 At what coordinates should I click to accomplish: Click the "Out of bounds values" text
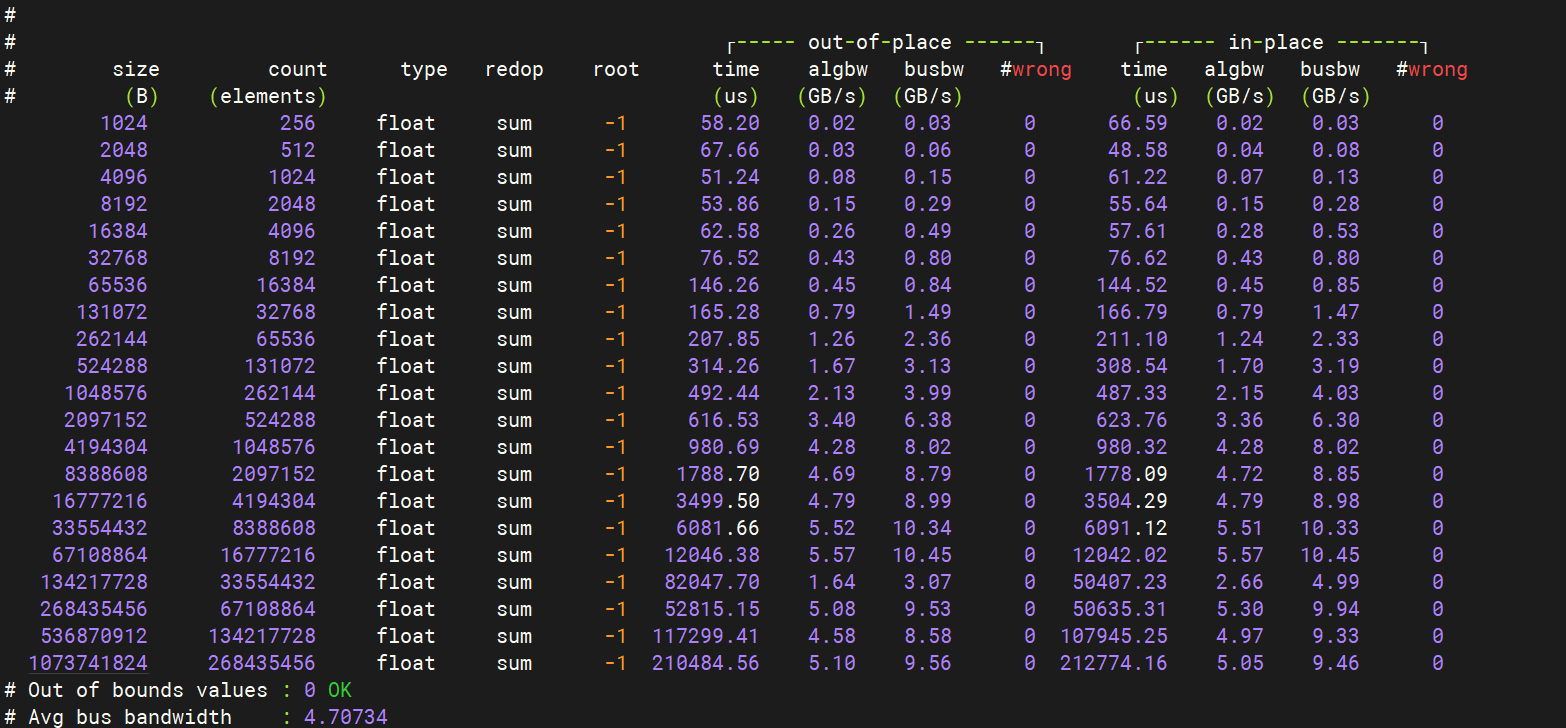pos(147,690)
